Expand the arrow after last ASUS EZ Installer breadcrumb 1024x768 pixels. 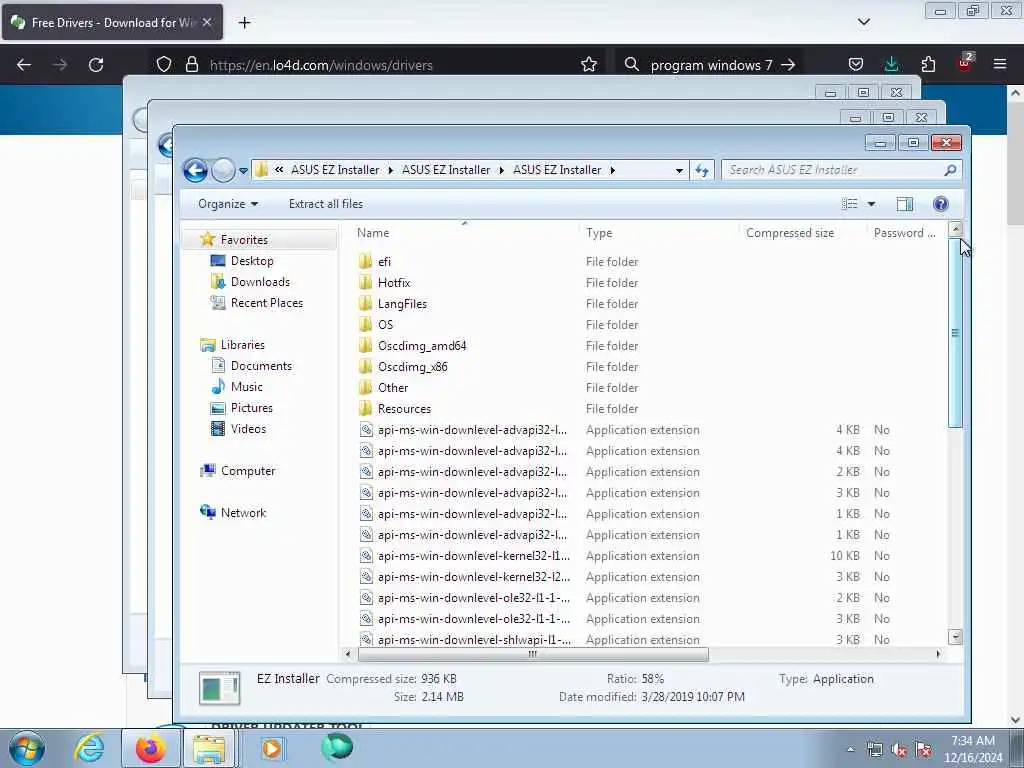(x=613, y=170)
